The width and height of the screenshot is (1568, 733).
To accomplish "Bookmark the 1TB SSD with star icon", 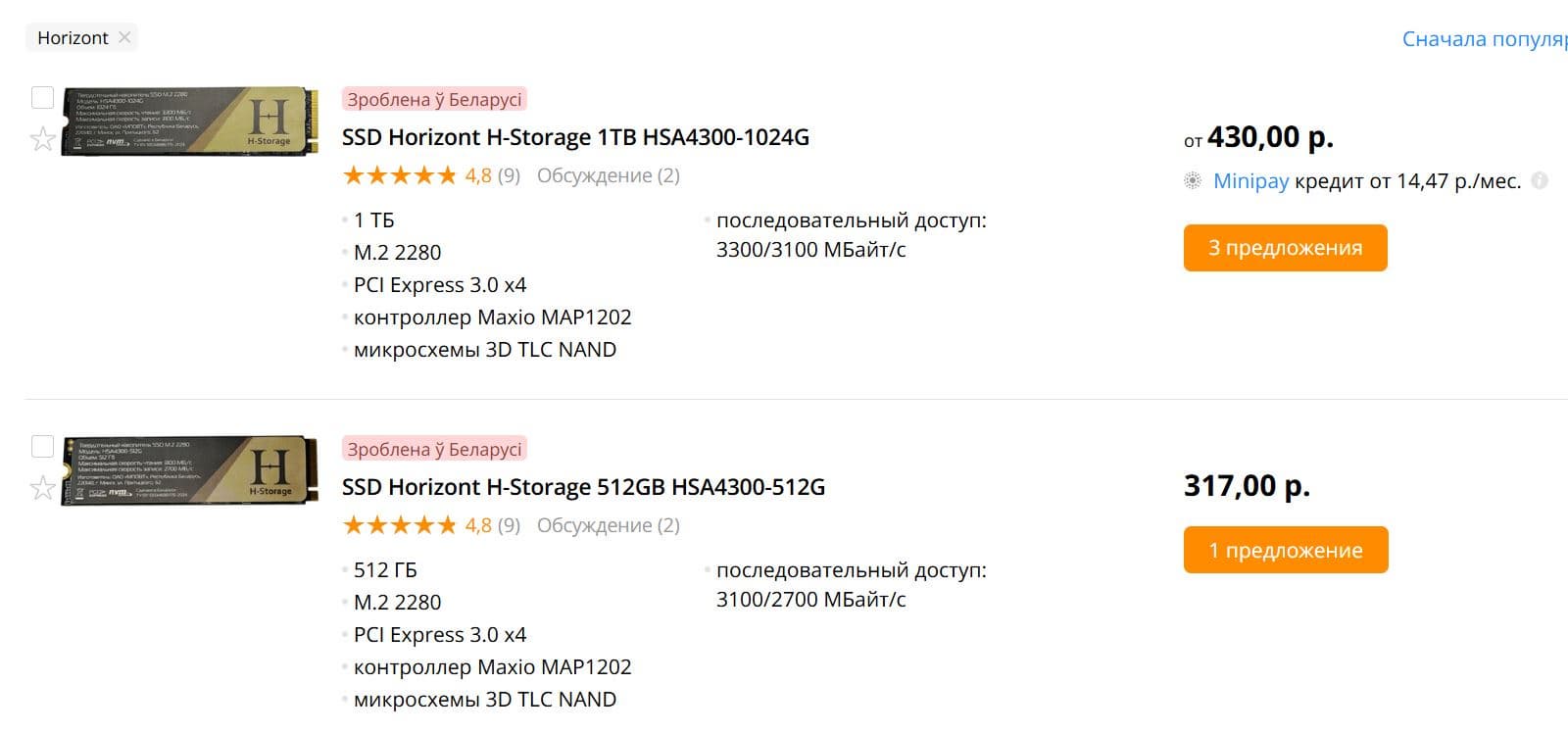I will click(42, 139).
